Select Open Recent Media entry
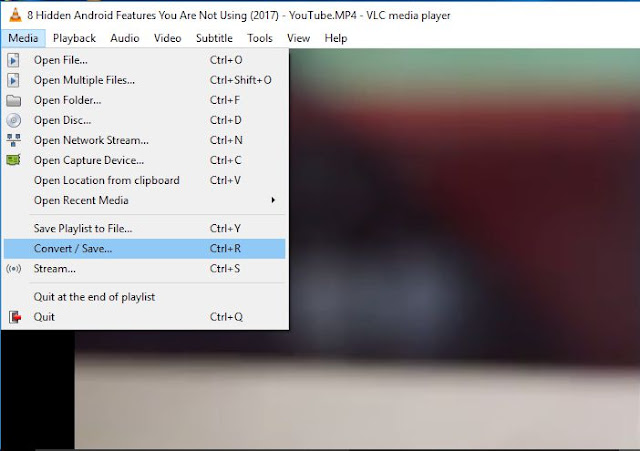 [144, 200]
